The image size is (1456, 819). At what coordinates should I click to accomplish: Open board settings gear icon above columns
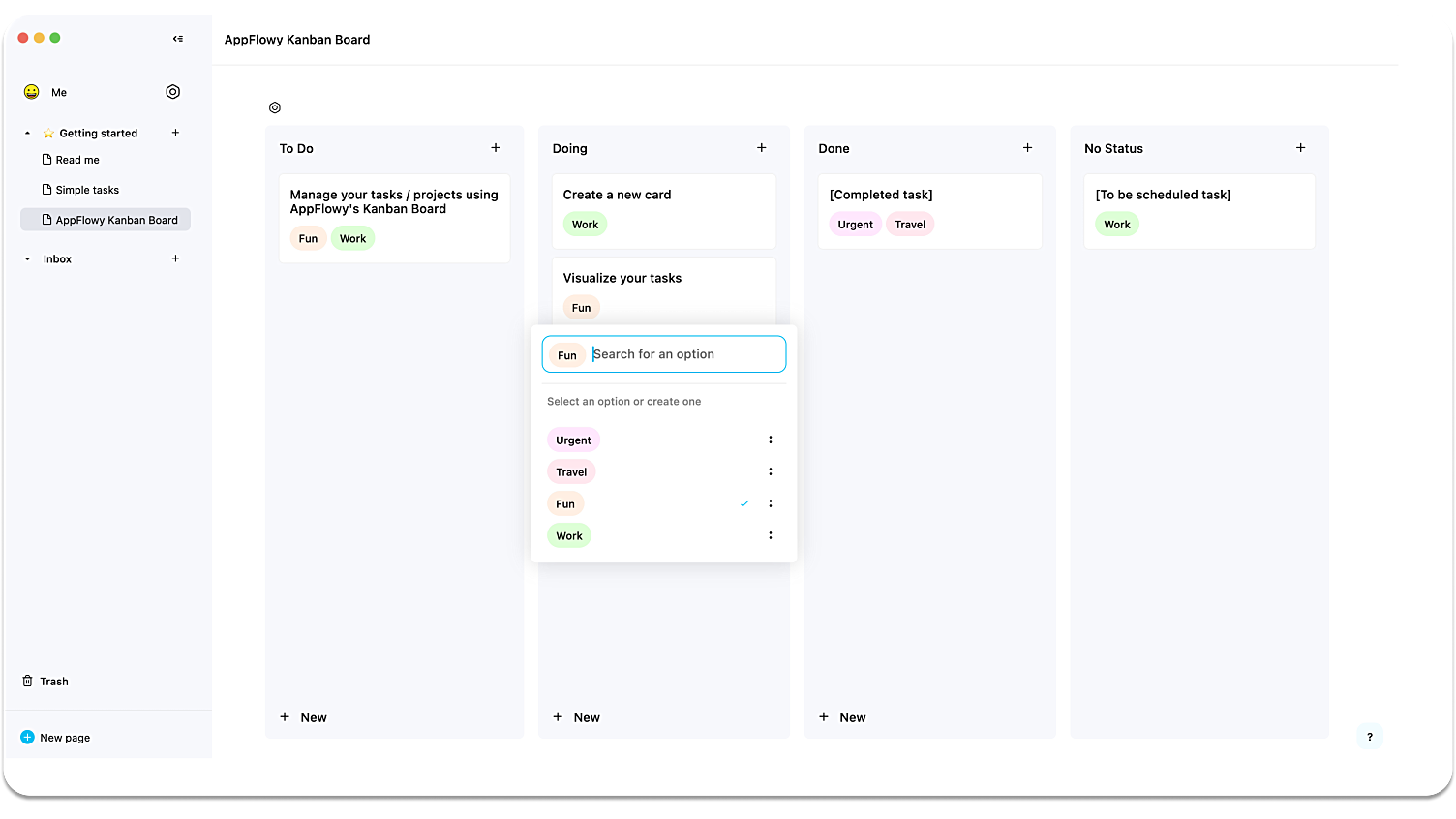275,107
